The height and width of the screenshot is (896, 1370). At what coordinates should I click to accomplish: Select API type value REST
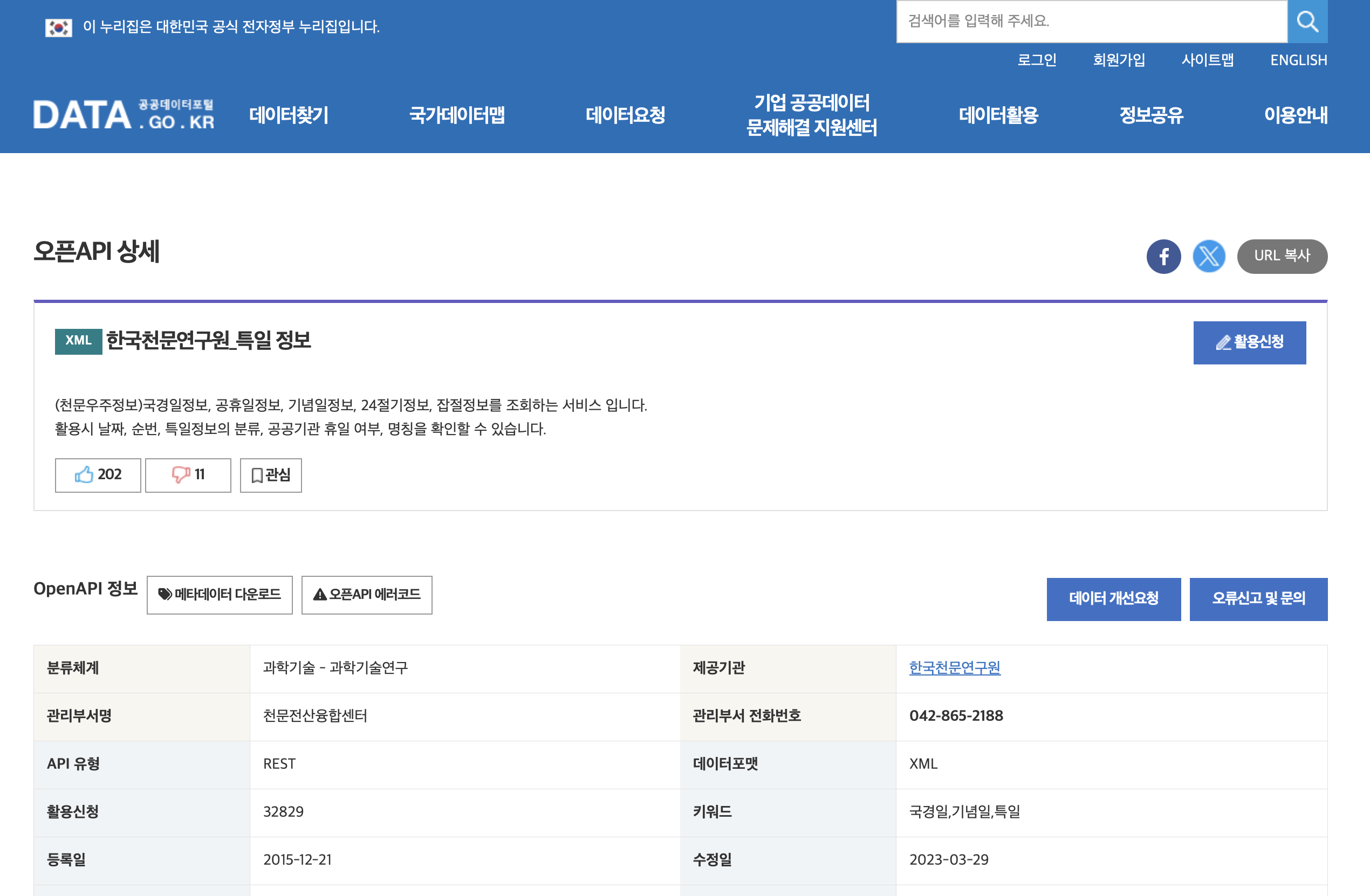point(279,763)
